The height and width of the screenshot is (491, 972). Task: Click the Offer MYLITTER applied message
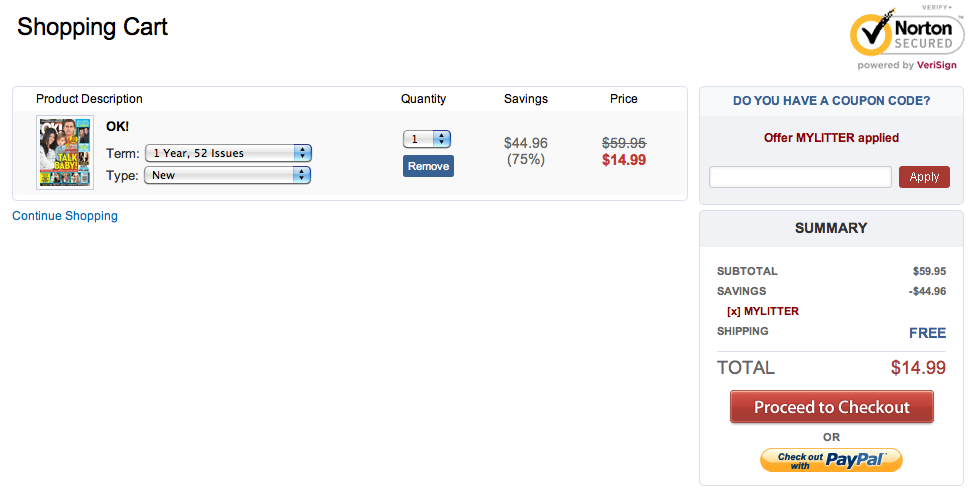click(831, 138)
